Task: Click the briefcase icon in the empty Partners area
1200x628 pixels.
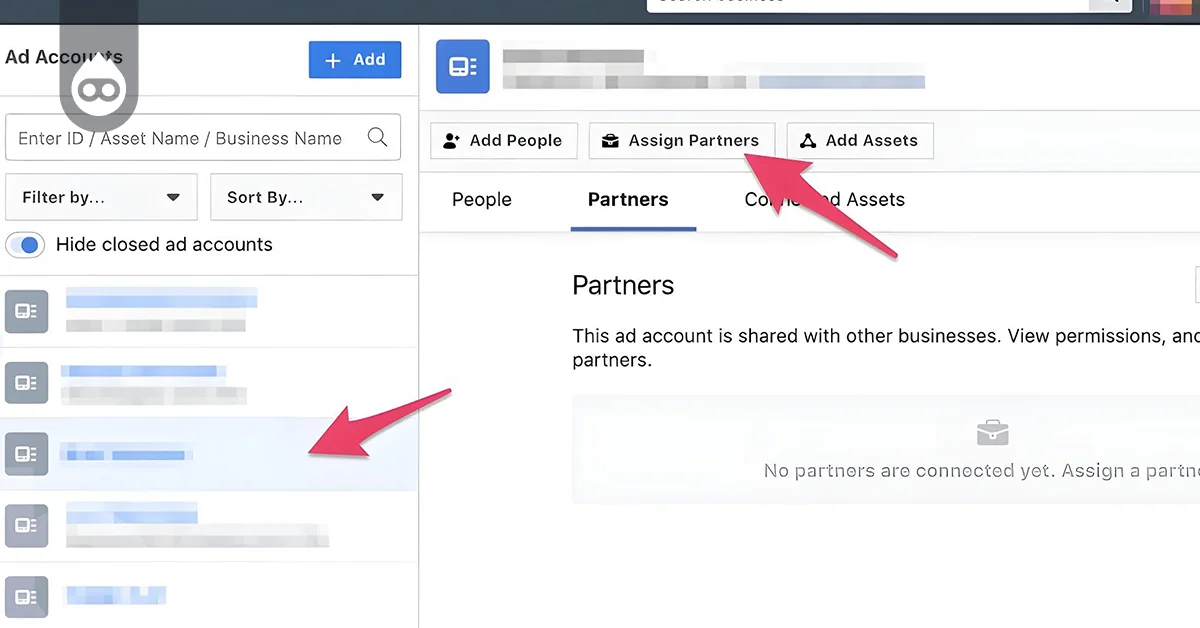Action: click(x=992, y=432)
